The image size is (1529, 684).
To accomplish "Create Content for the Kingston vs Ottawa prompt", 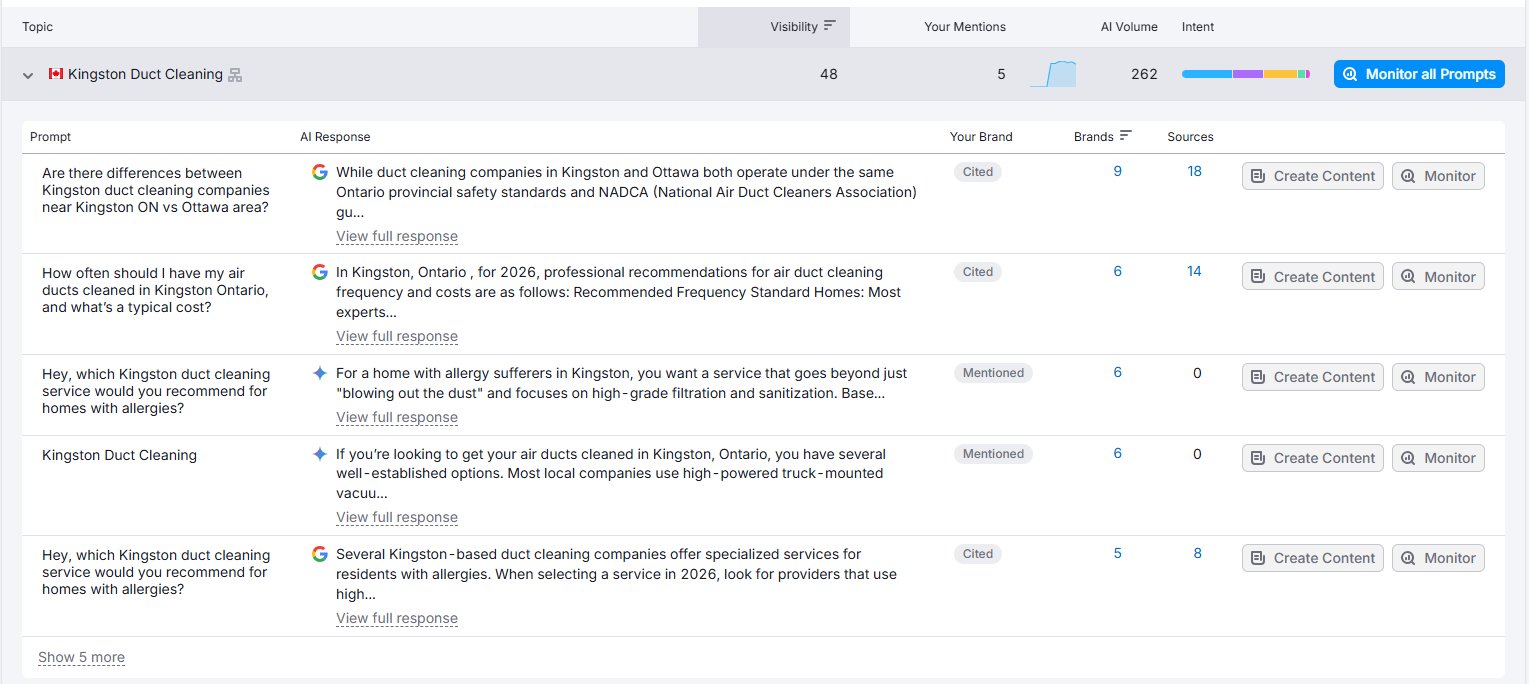I will 1313,176.
